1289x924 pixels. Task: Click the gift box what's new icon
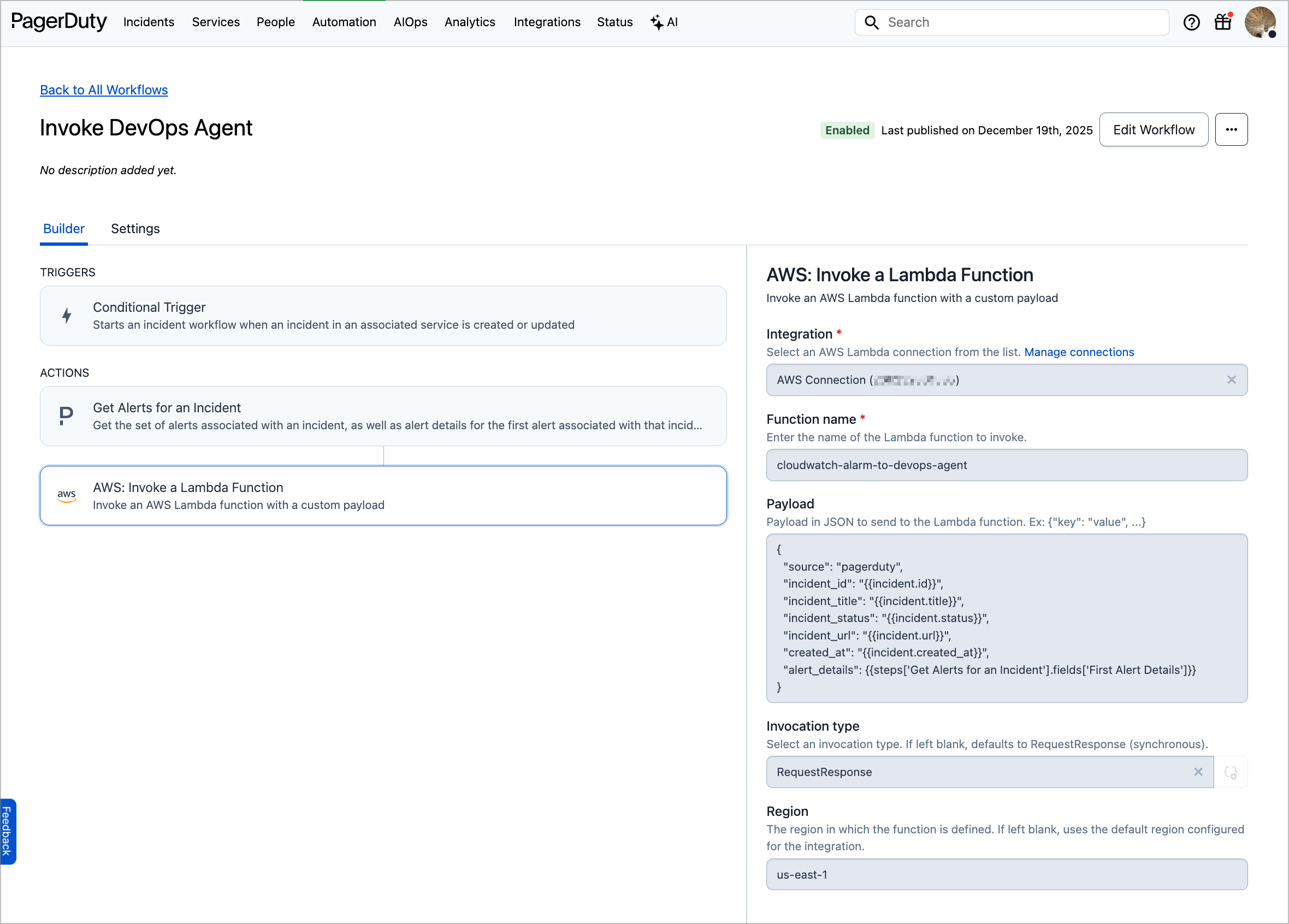coord(1222,22)
